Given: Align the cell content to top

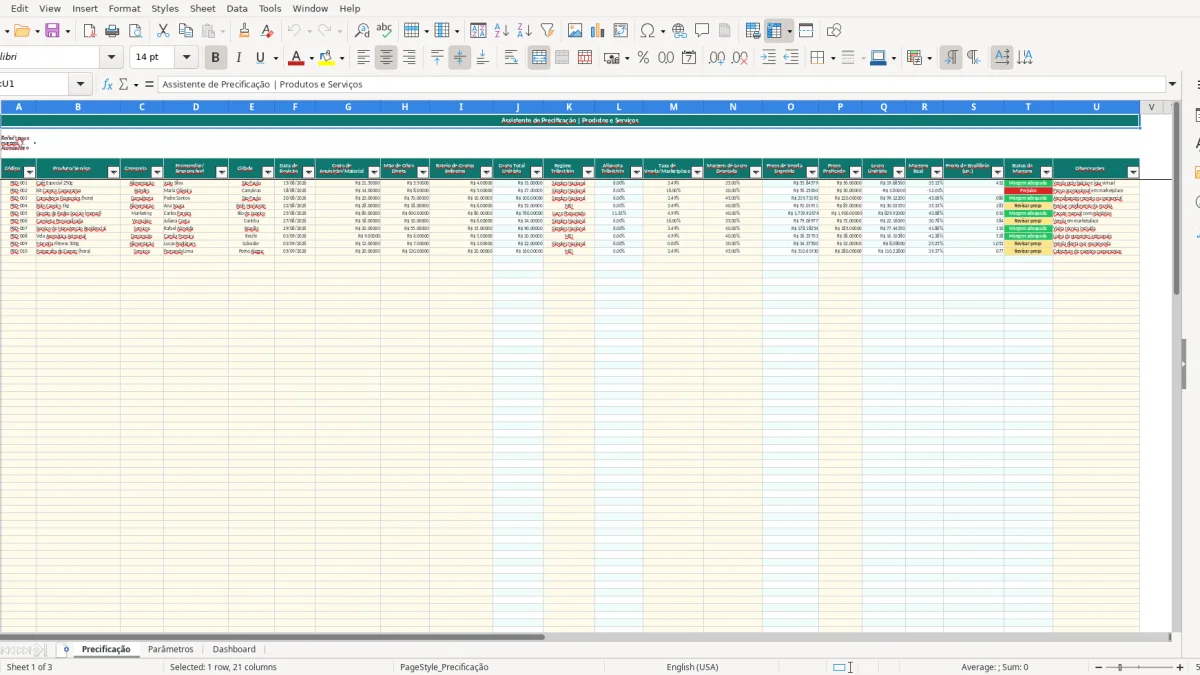Looking at the screenshot, I should tap(437, 58).
